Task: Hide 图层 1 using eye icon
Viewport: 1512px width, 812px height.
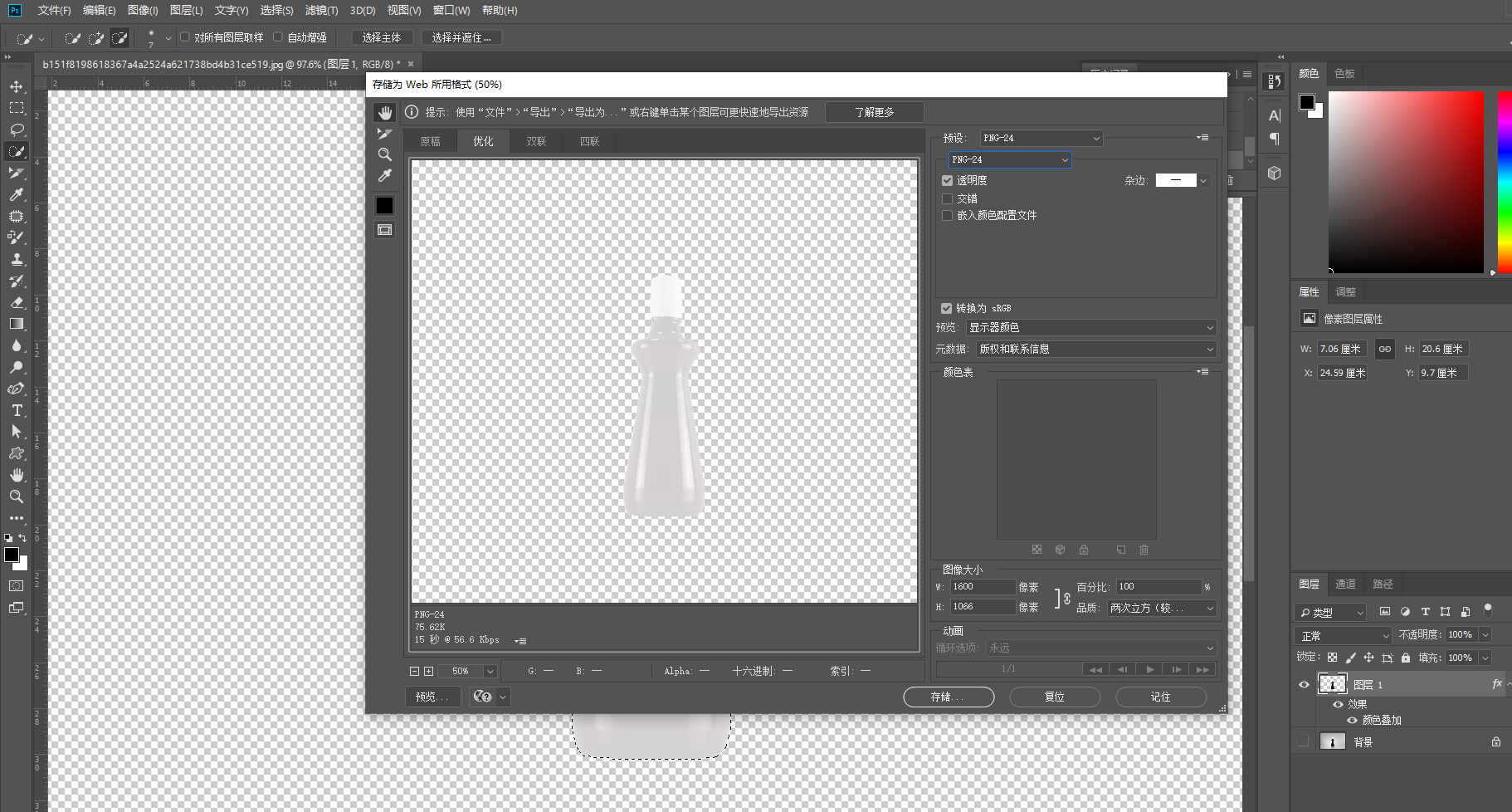Action: [1304, 684]
